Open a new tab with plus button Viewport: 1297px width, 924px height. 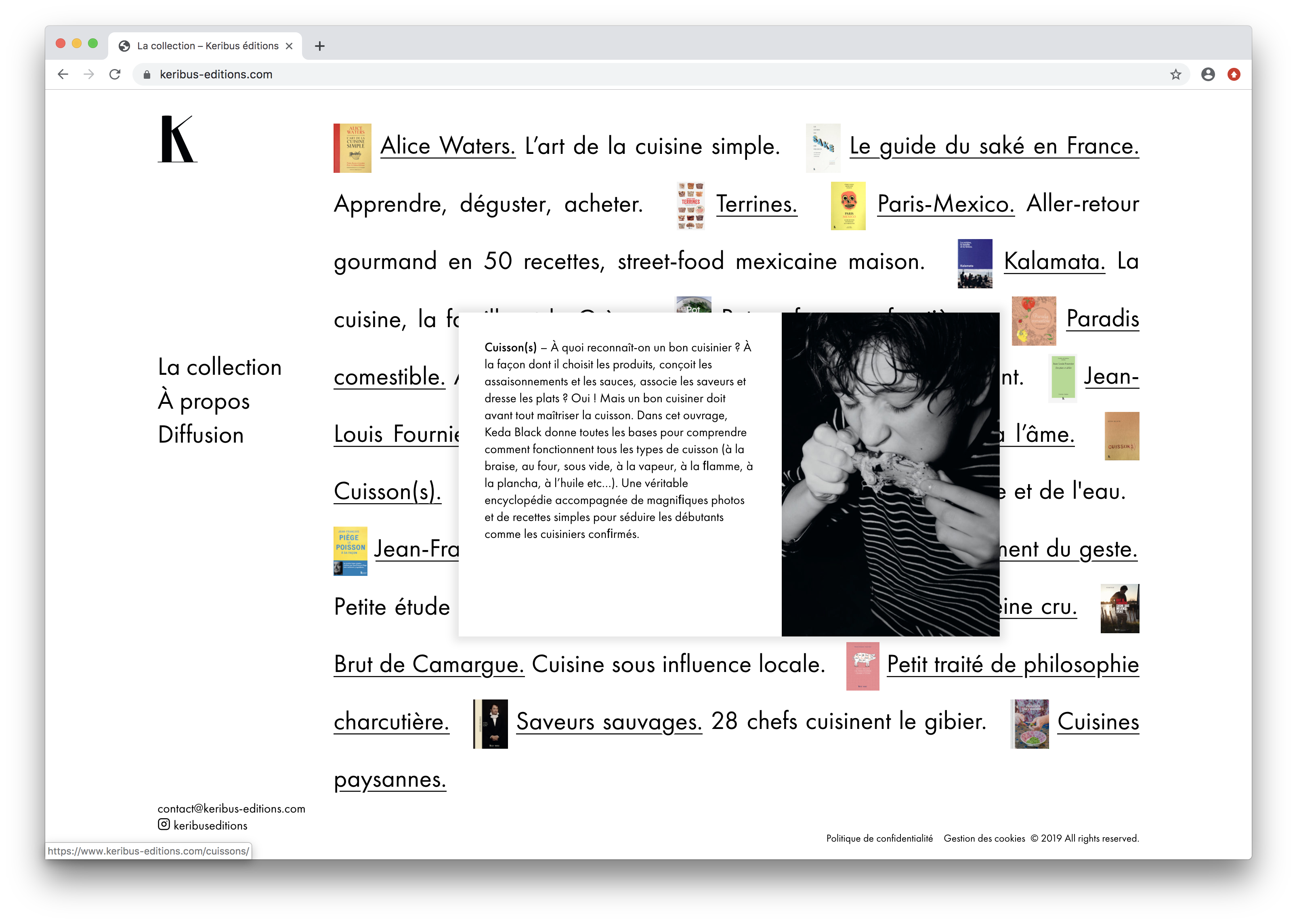coord(320,46)
